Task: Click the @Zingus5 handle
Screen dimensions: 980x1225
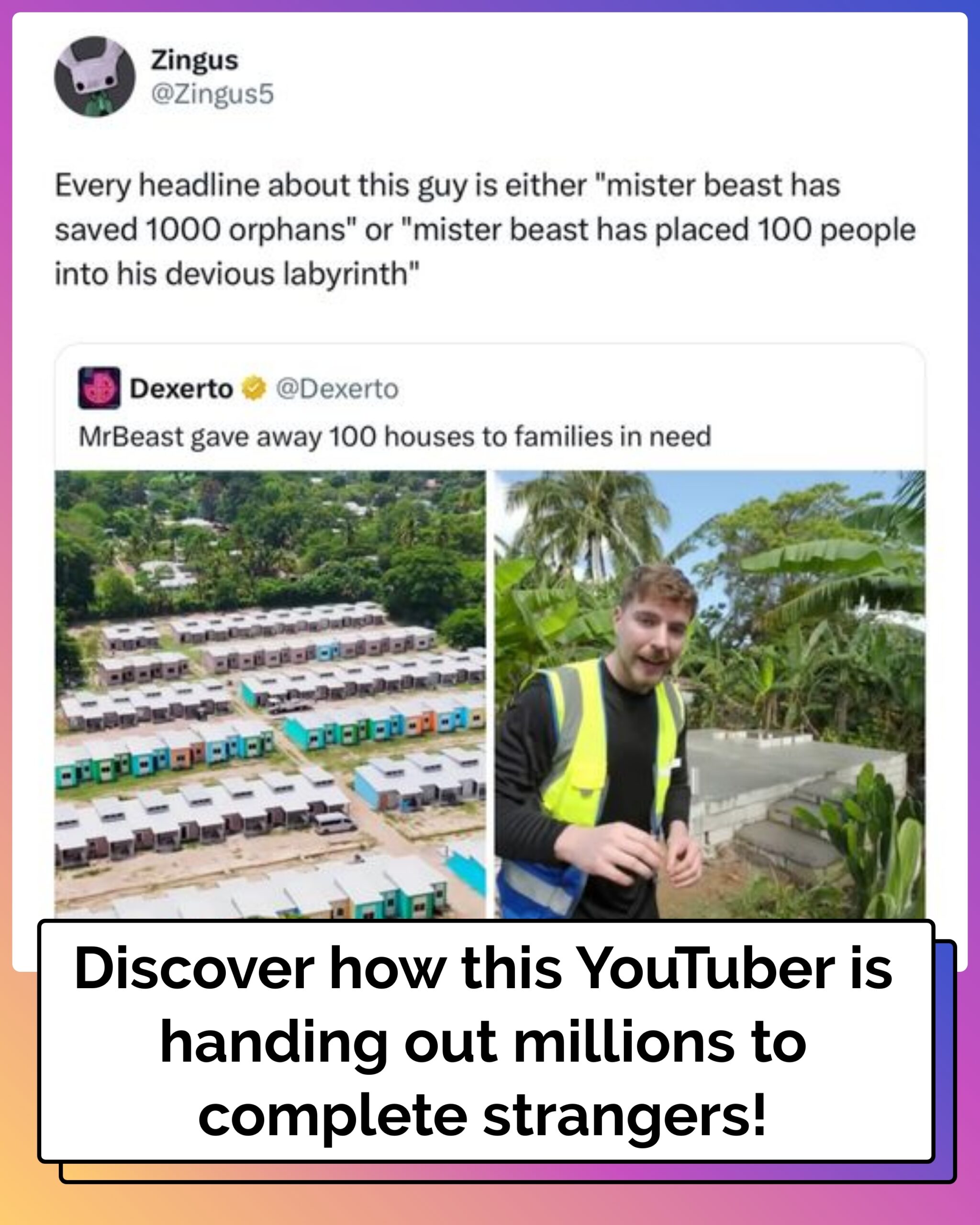Action: (x=212, y=94)
